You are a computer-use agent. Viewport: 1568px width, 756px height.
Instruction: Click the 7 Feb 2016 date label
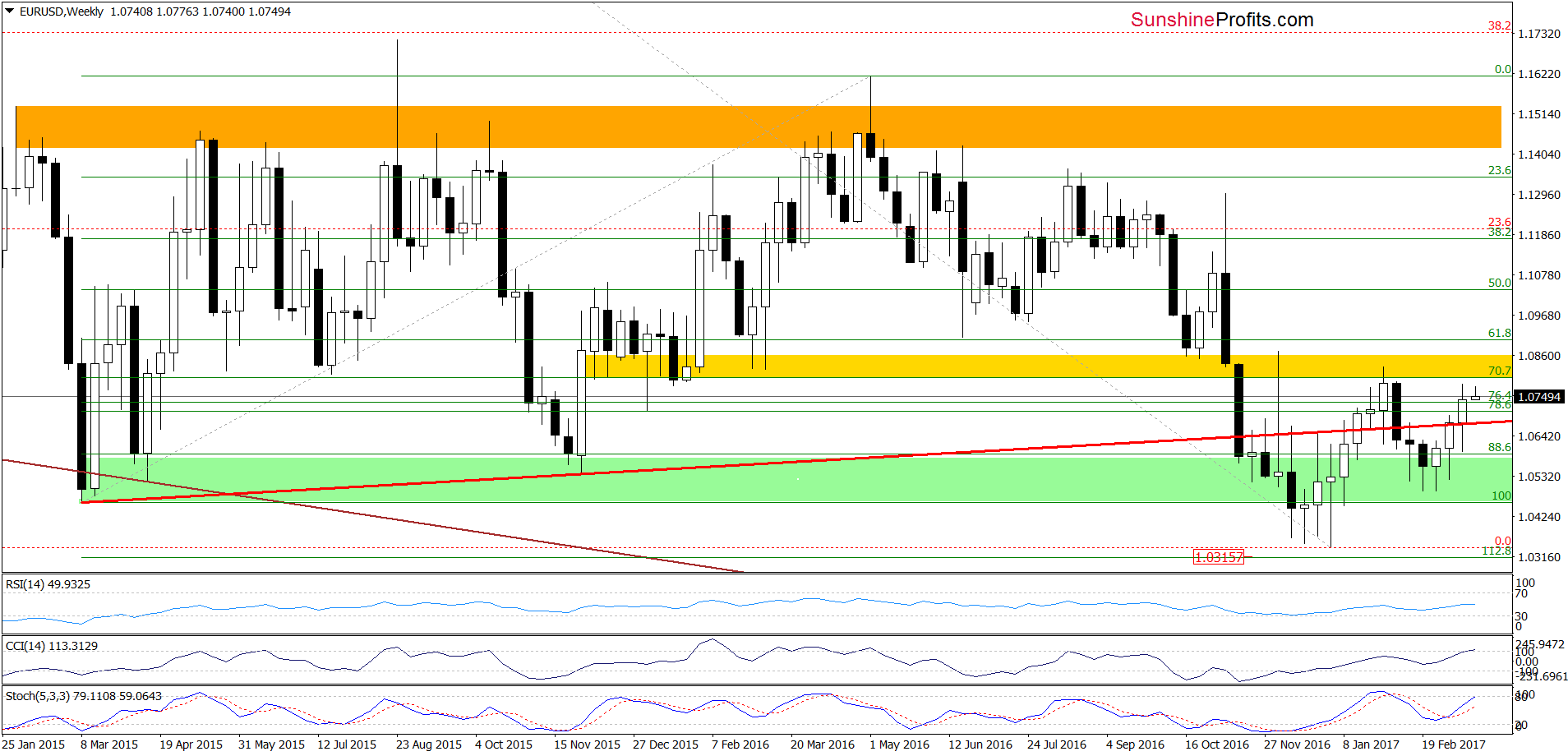740,744
